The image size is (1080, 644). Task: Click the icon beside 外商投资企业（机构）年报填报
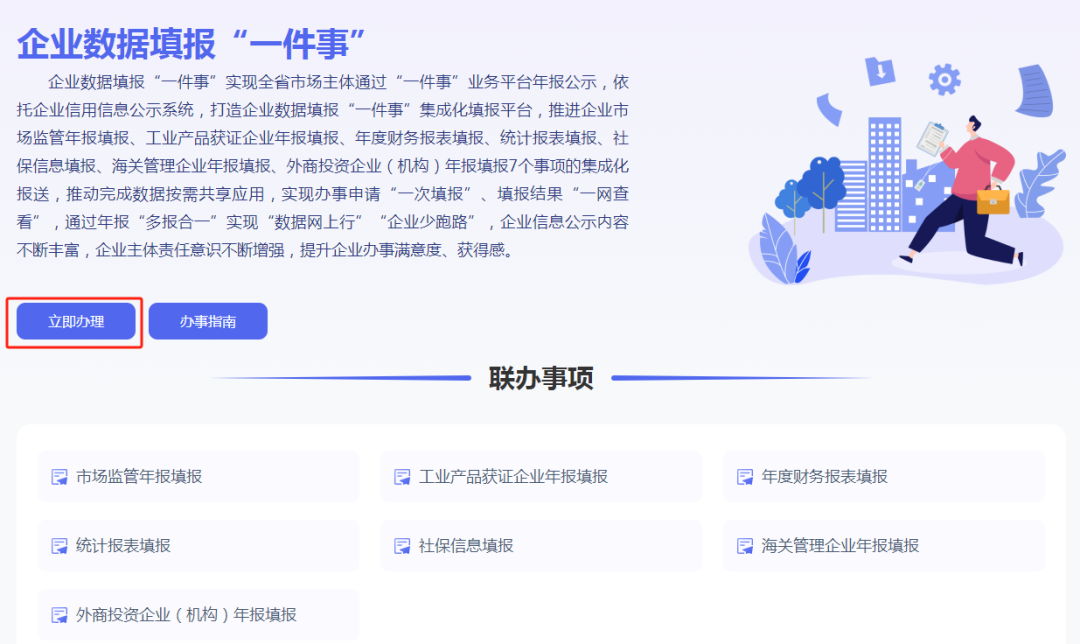click(60, 615)
